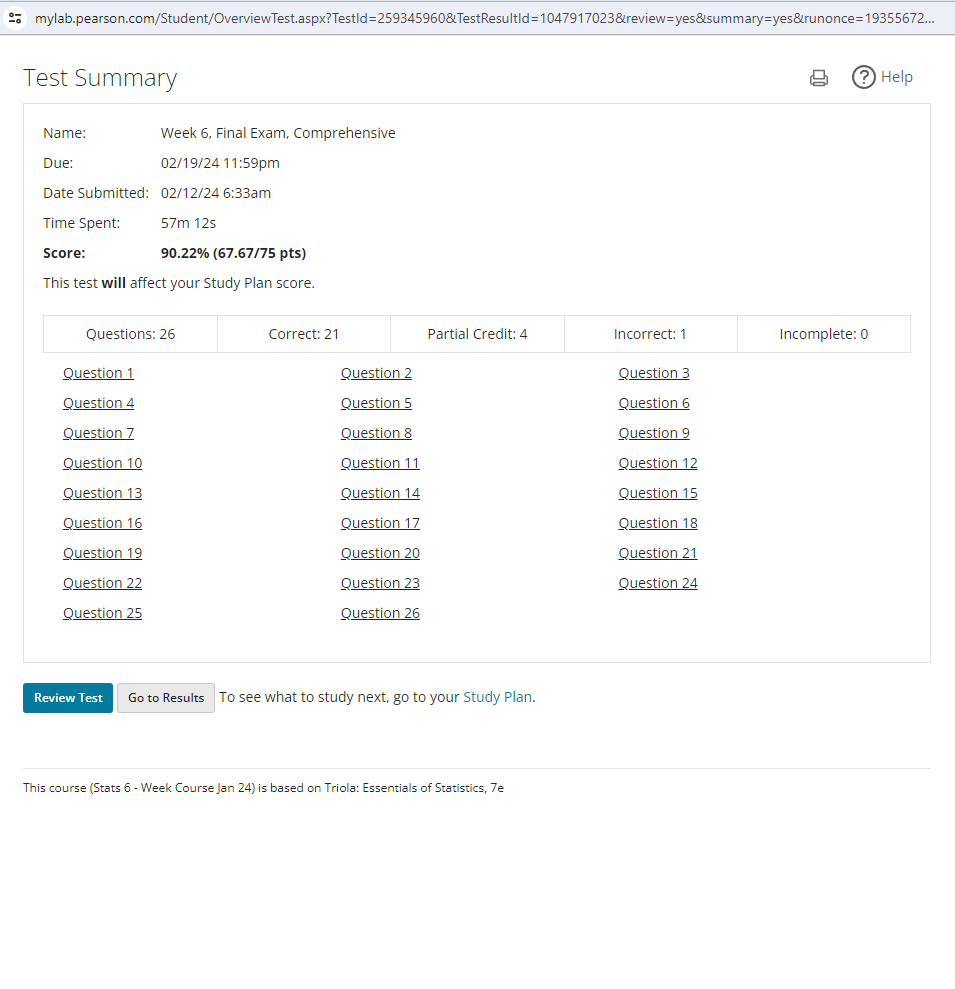Click the Review Test button
This screenshot has height=989, width=955.
68,698
